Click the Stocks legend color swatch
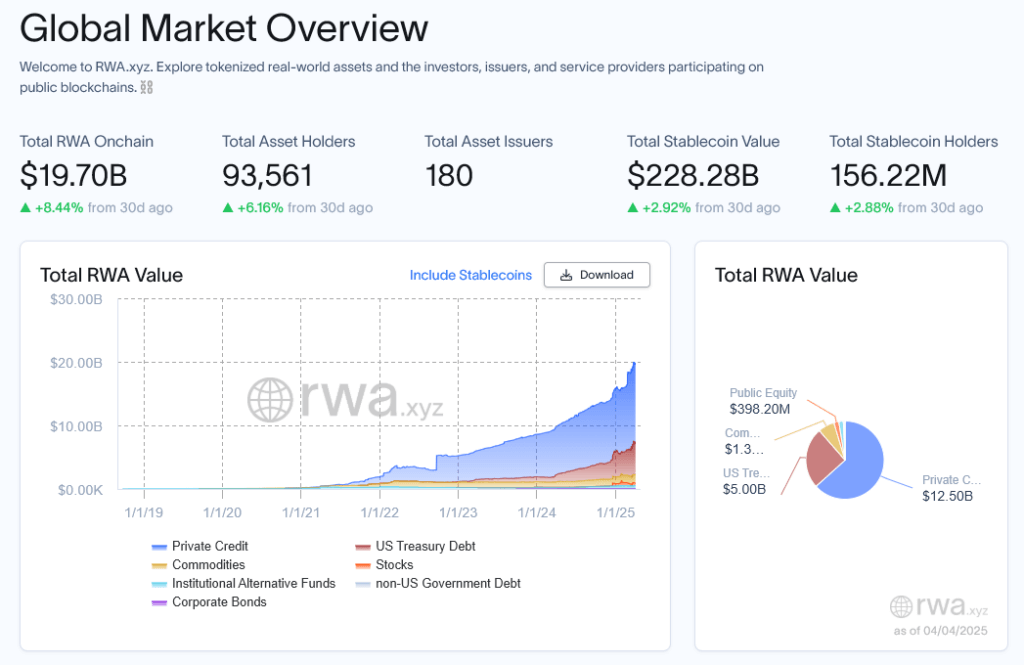 point(363,565)
